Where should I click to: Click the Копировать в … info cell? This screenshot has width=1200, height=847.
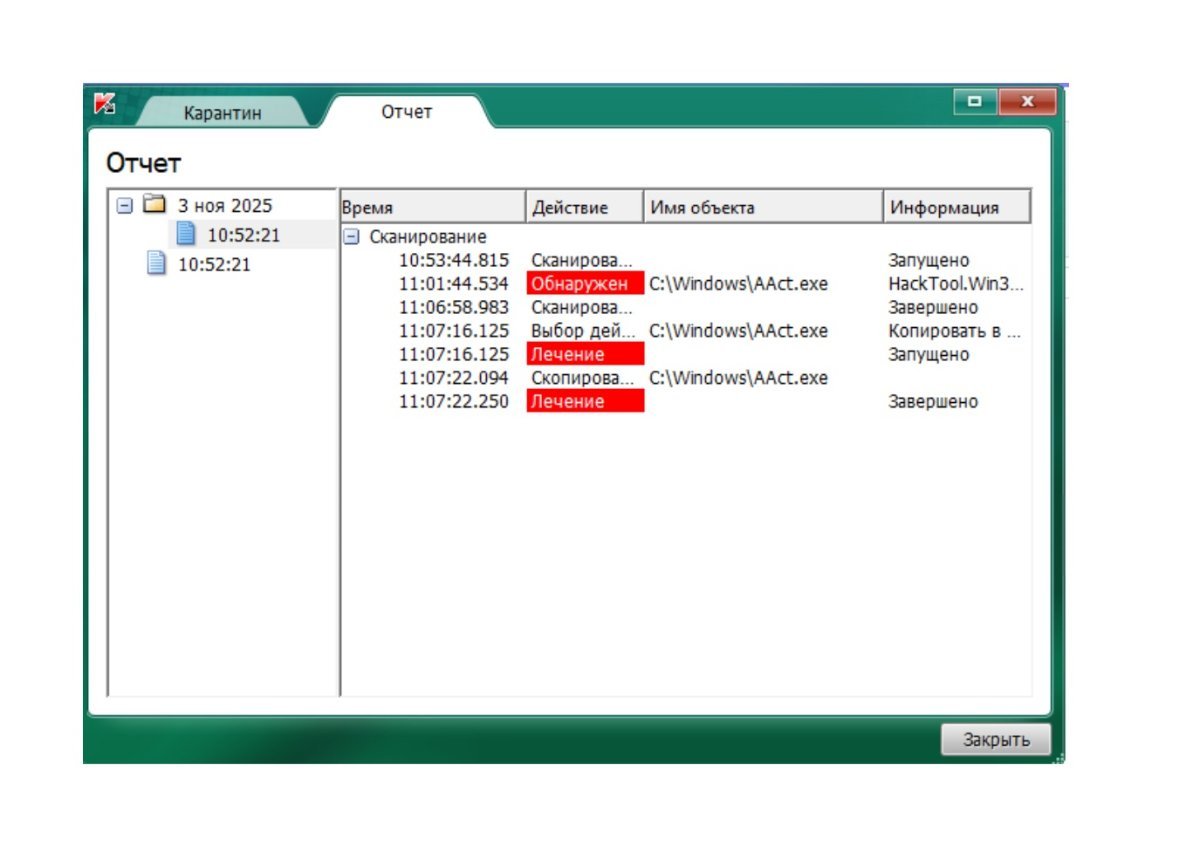click(x=954, y=331)
